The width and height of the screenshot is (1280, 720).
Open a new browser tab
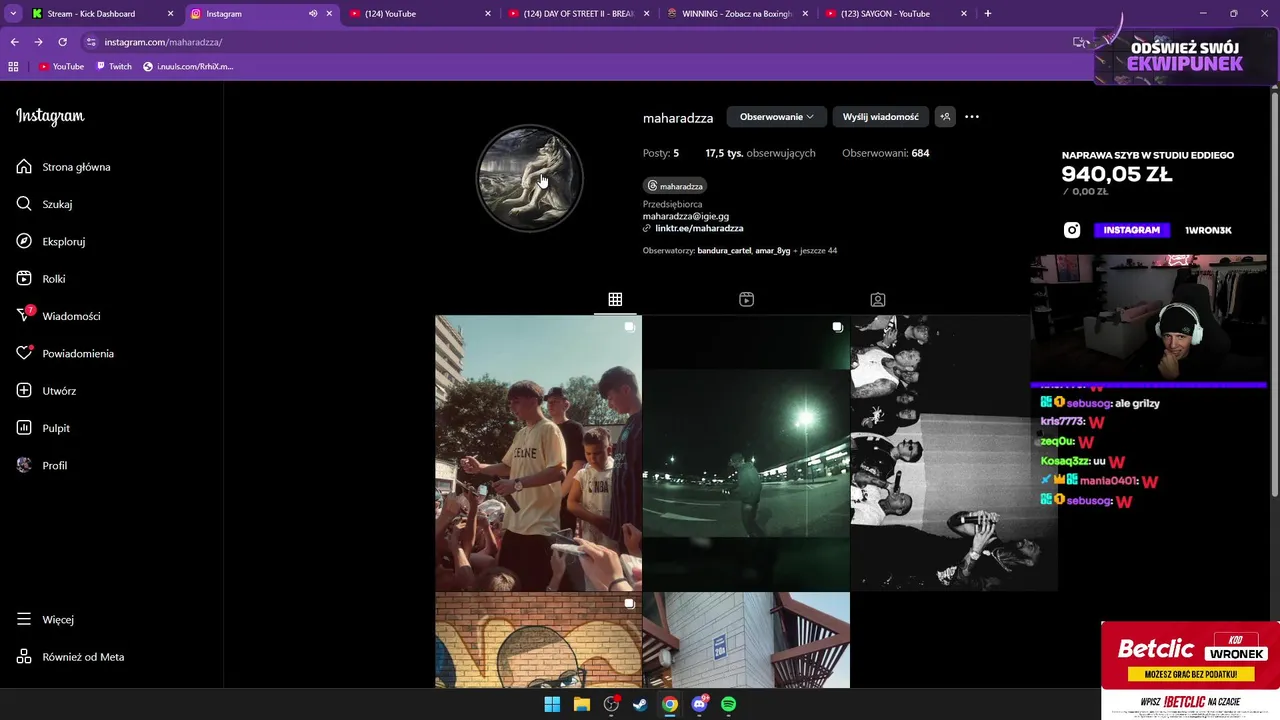point(988,14)
